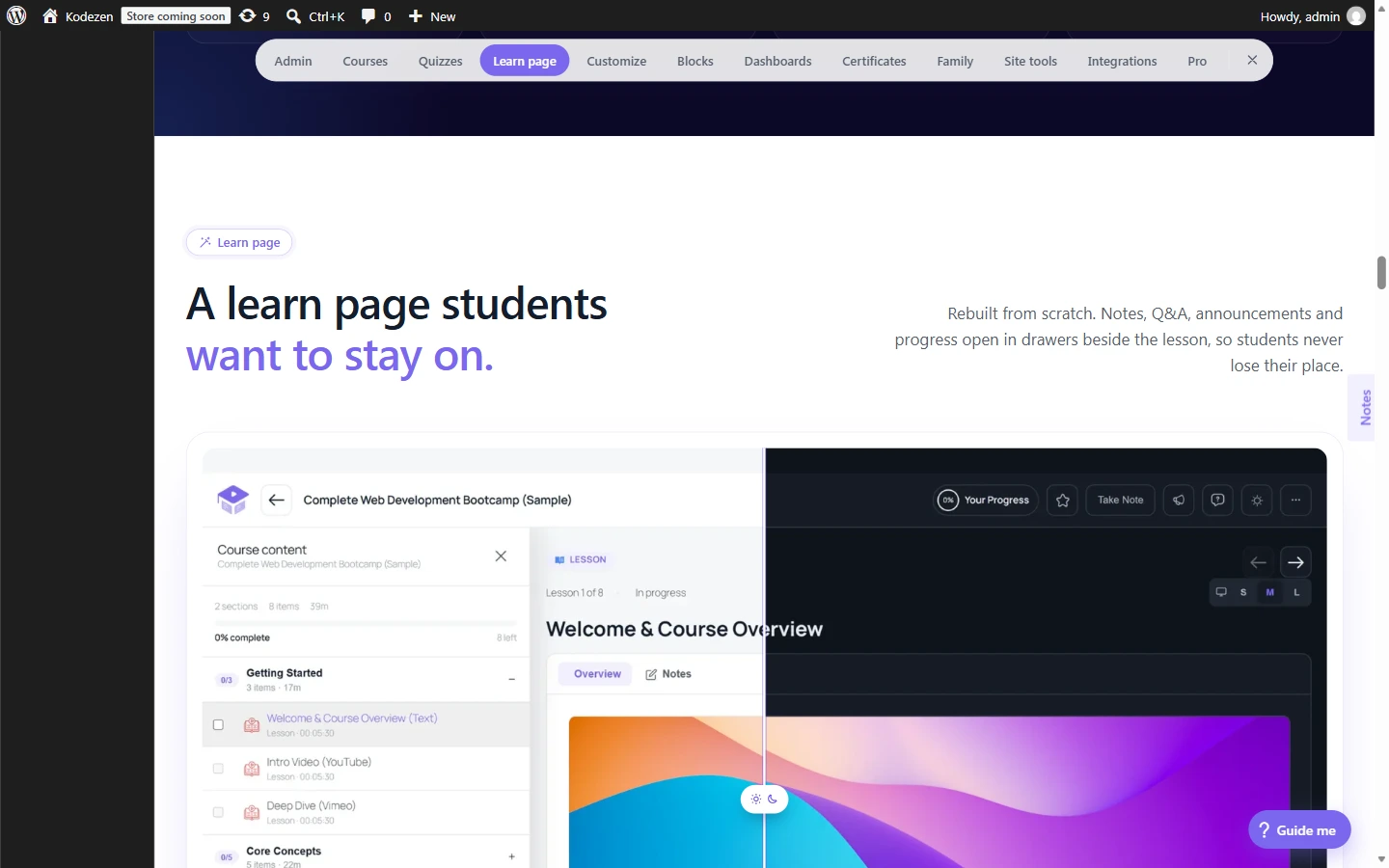Open the Quizzes nav tab
1389x868 pixels.
tap(441, 61)
